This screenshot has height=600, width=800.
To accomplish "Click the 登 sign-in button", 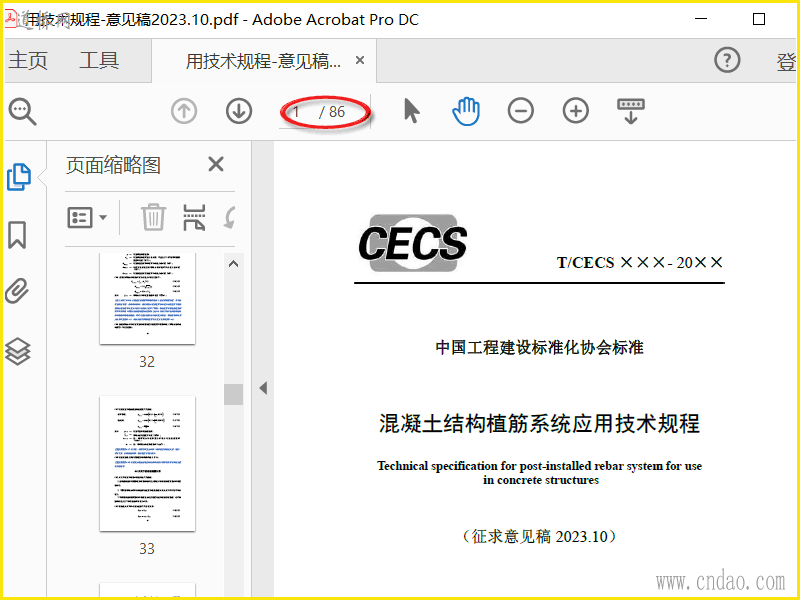I will (786, 61).
